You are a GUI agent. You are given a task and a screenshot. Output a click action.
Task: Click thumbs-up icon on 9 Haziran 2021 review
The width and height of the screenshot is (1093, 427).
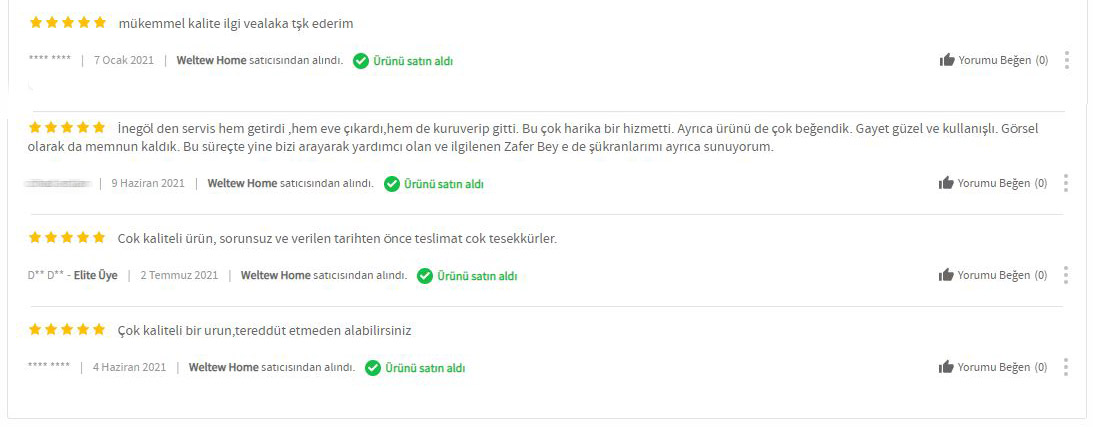point(946,183)
